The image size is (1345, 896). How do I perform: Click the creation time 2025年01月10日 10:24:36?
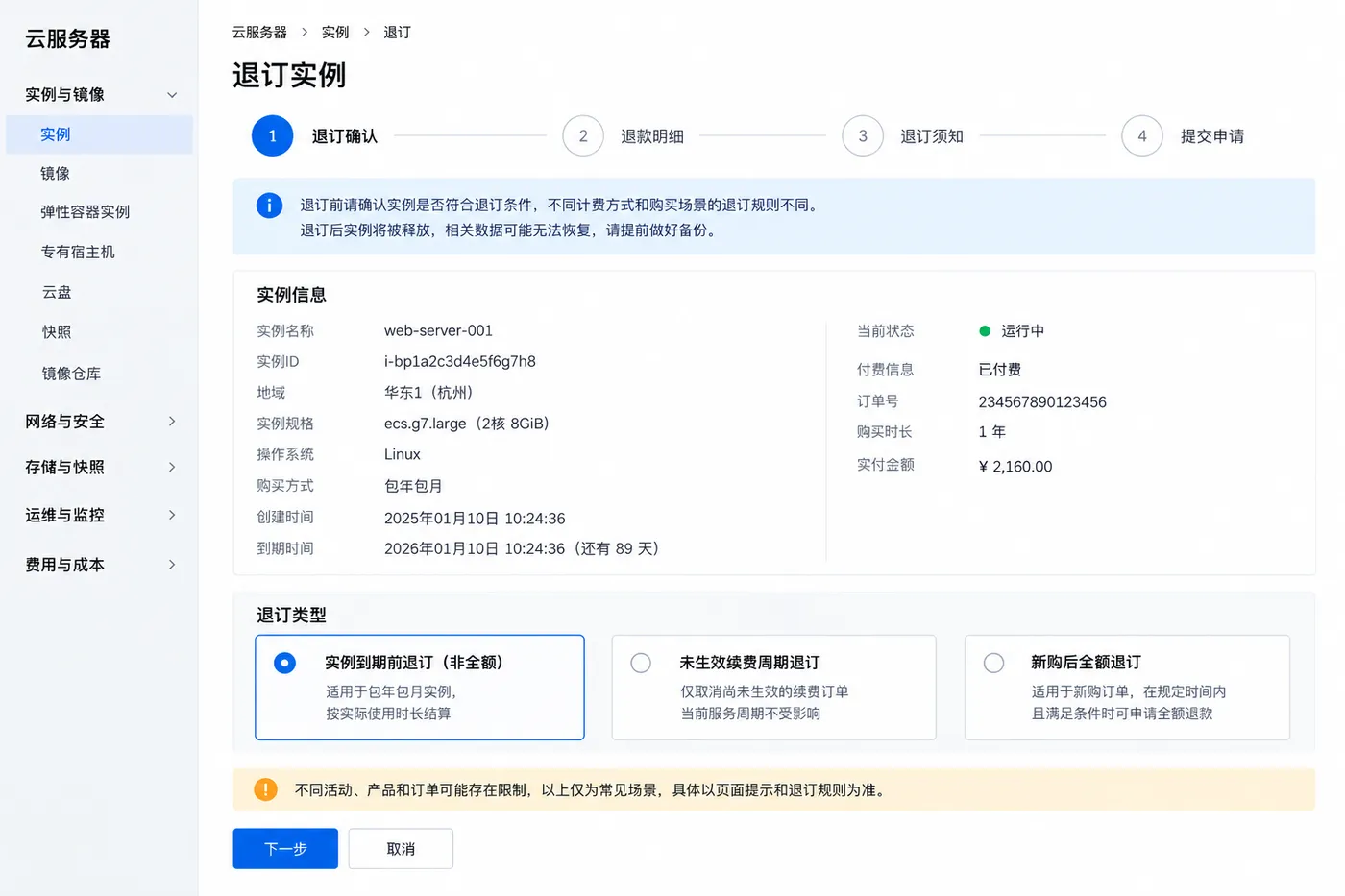tap(475, 518)
